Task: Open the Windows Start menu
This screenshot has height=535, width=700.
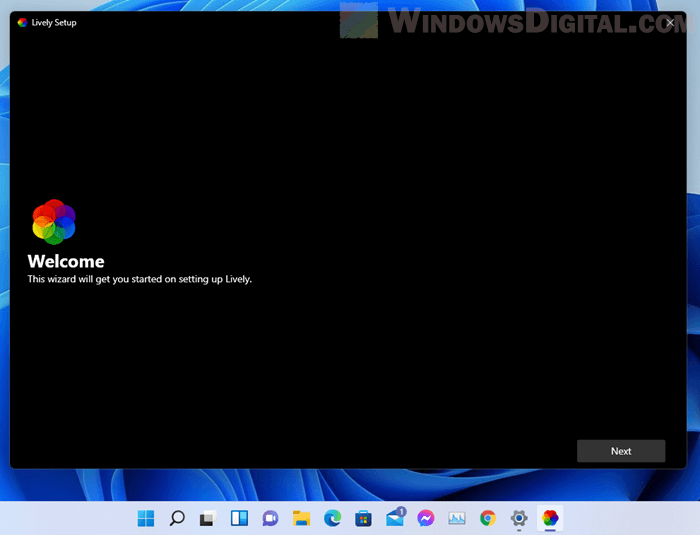Action: pos(146,518)
